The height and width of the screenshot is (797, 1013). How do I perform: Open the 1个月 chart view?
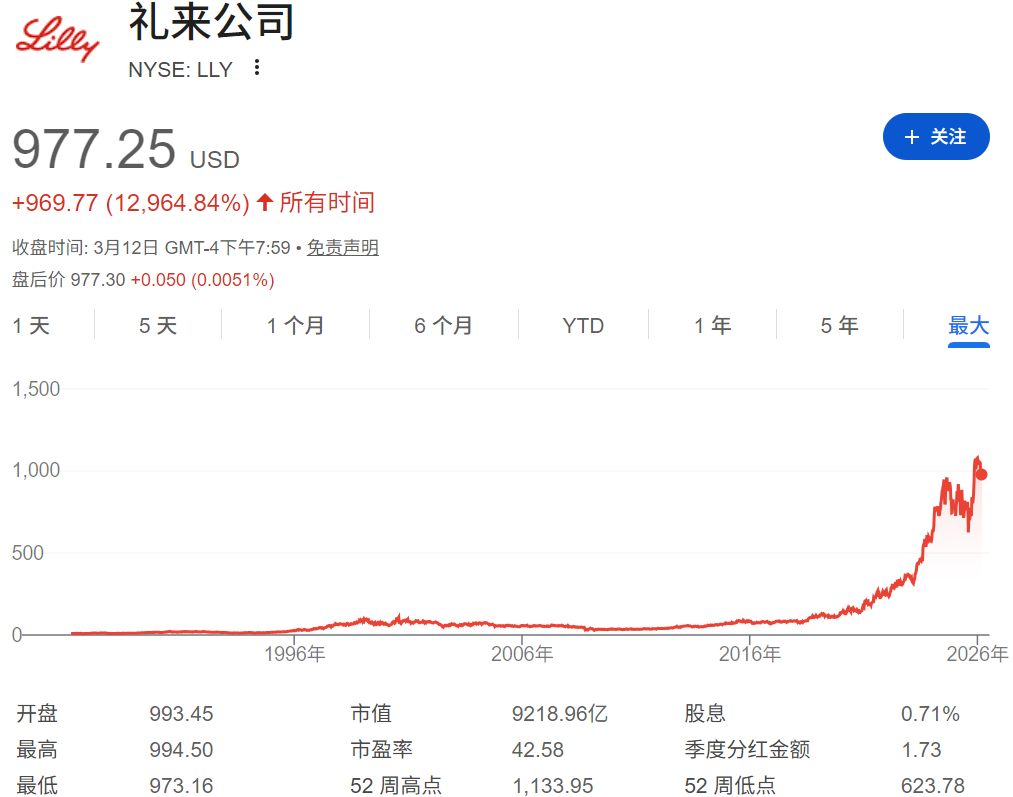tap(294, 325)
